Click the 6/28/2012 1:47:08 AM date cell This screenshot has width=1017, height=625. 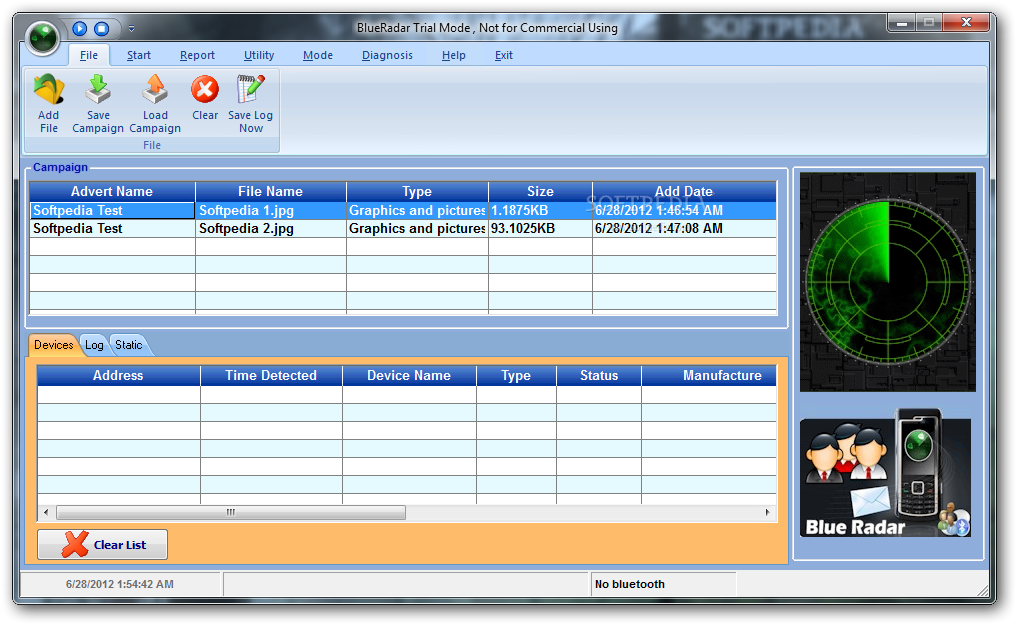(x=684, y=228)
